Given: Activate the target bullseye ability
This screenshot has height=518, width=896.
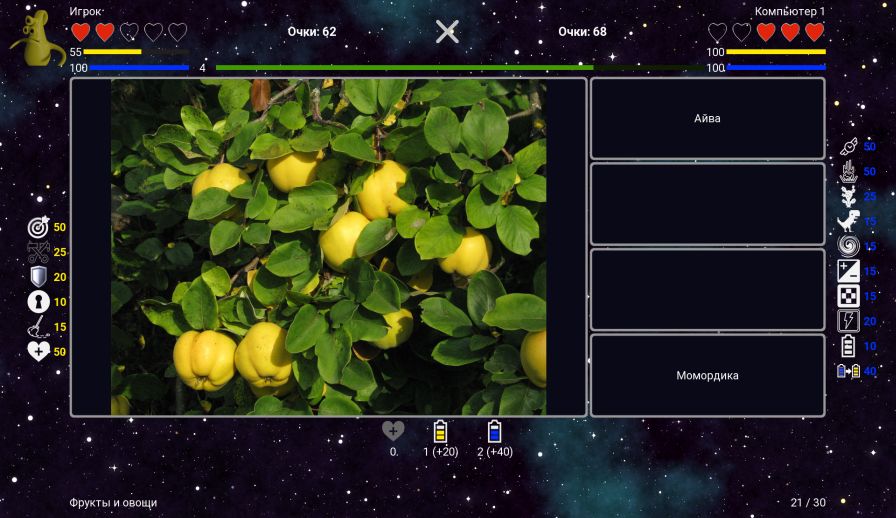Looking at the screenshot, I should [x=38, y=227].
